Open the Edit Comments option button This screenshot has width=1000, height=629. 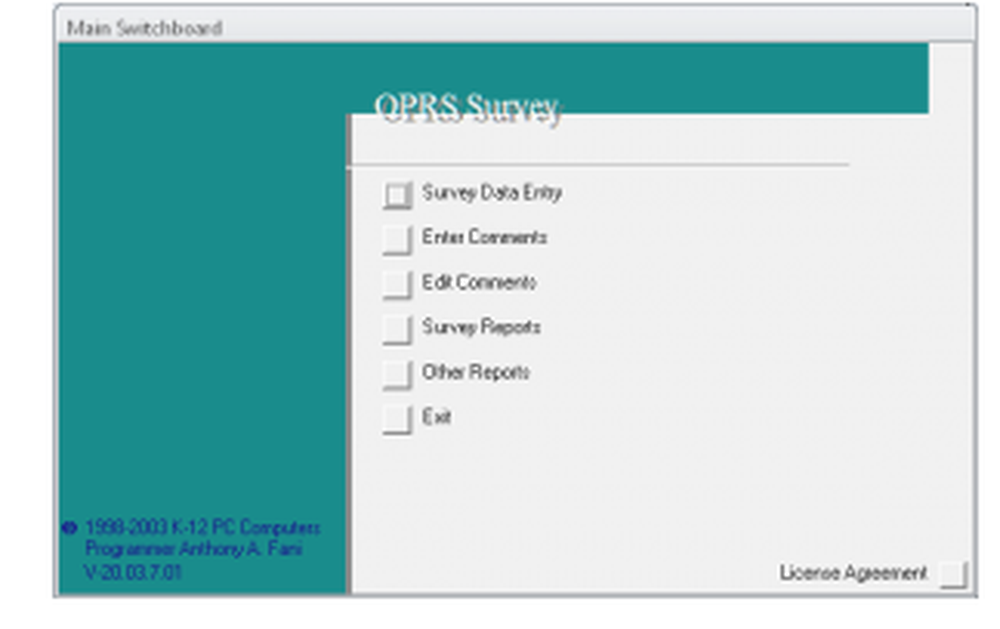click(397, 285)
